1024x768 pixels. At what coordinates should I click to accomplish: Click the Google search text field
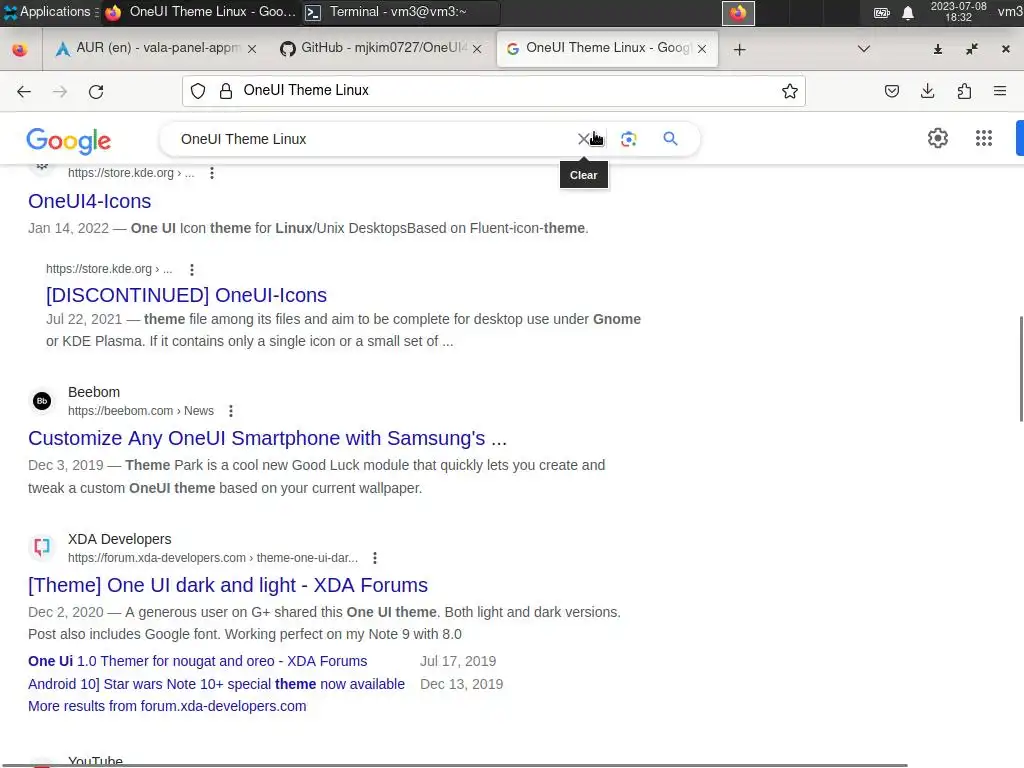[372, 139]
